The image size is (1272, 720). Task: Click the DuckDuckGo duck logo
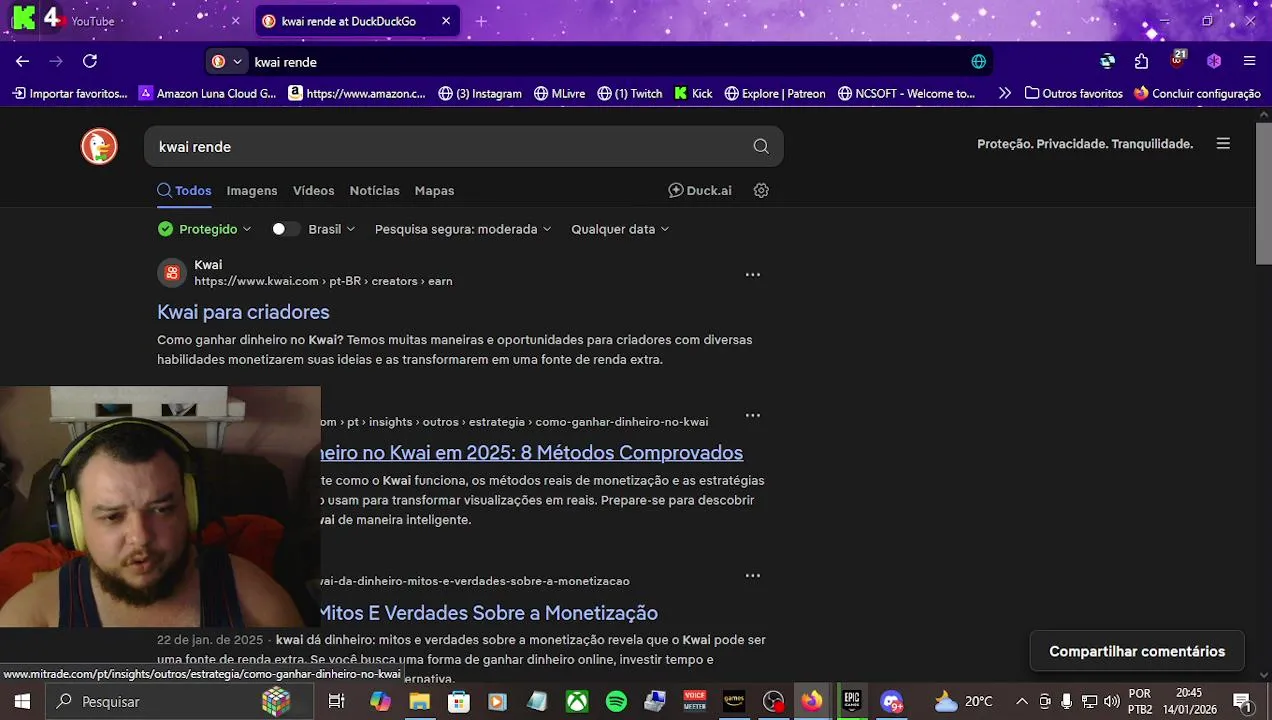point(99,146)
